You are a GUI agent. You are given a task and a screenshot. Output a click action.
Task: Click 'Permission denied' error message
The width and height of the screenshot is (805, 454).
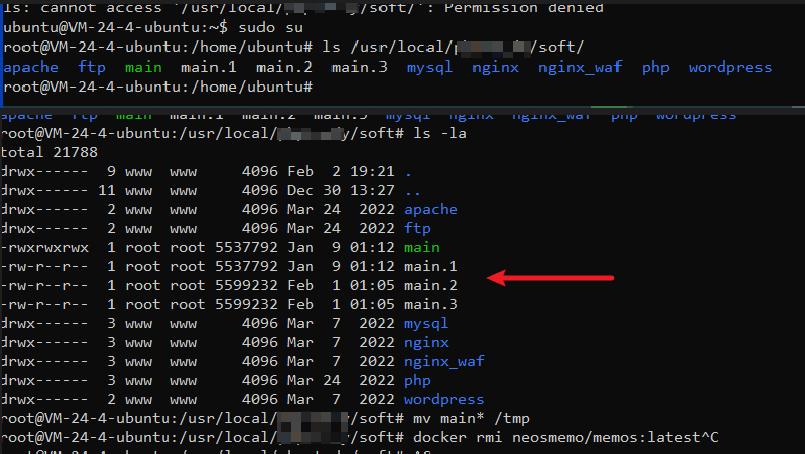[524, 8]
